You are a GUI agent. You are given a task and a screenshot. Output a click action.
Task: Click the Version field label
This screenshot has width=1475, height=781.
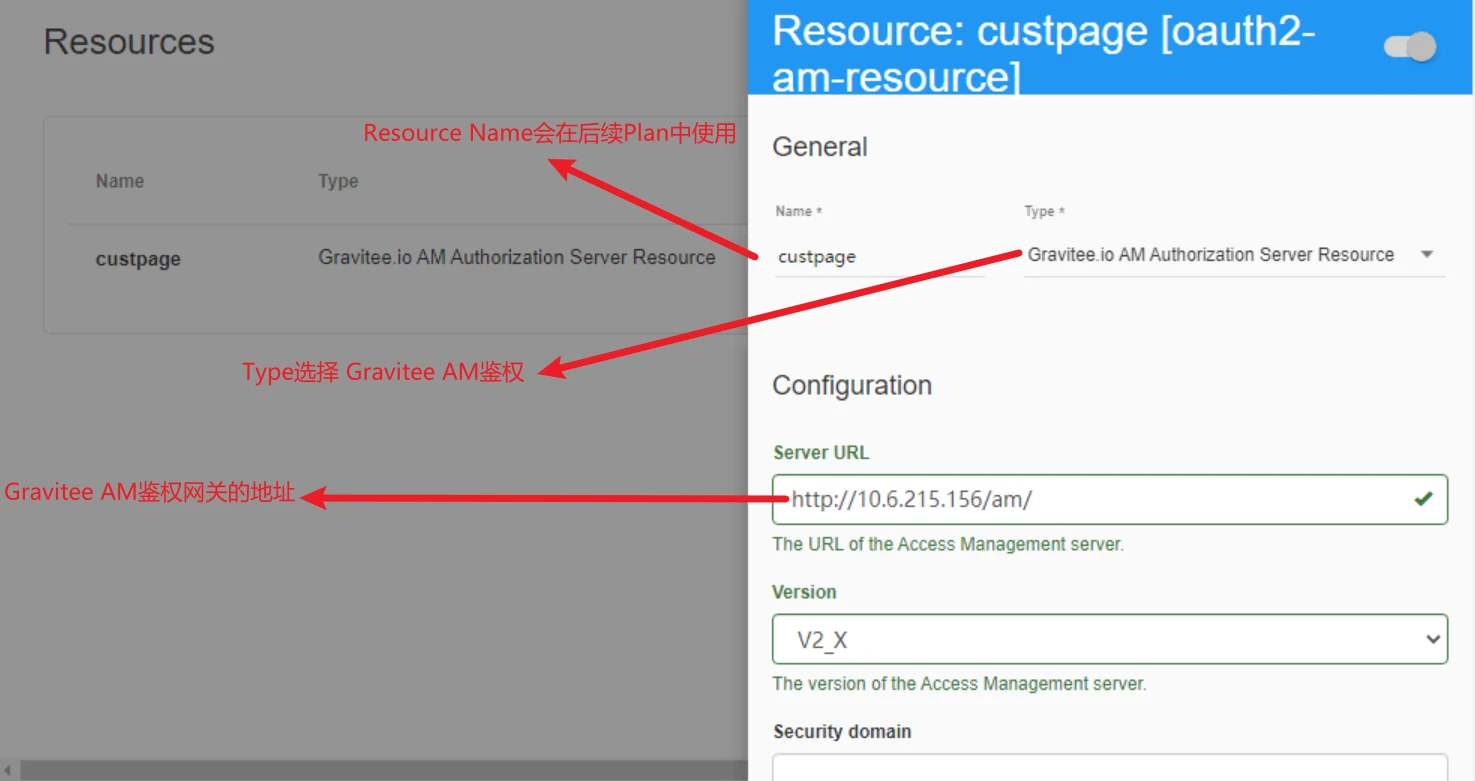coord(804,592)
